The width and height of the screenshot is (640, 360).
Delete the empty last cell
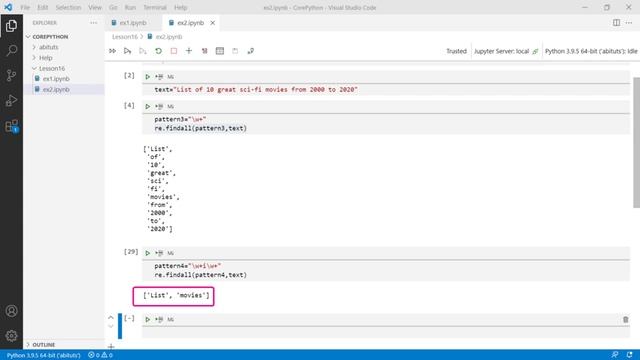625,320
